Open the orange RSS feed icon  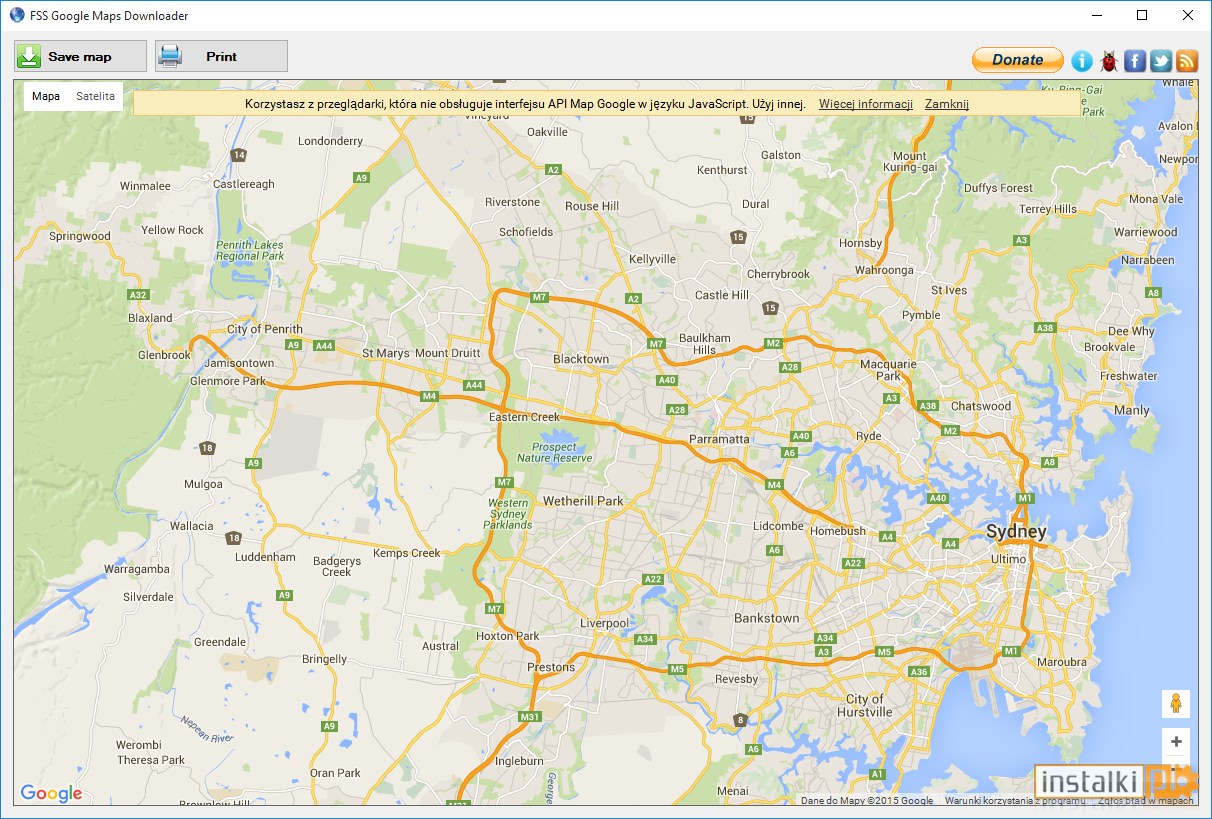1187,61
